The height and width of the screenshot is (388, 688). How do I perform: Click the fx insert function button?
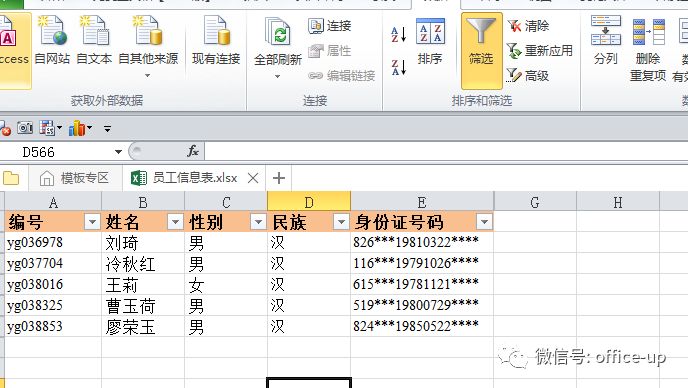pos(192,151)
